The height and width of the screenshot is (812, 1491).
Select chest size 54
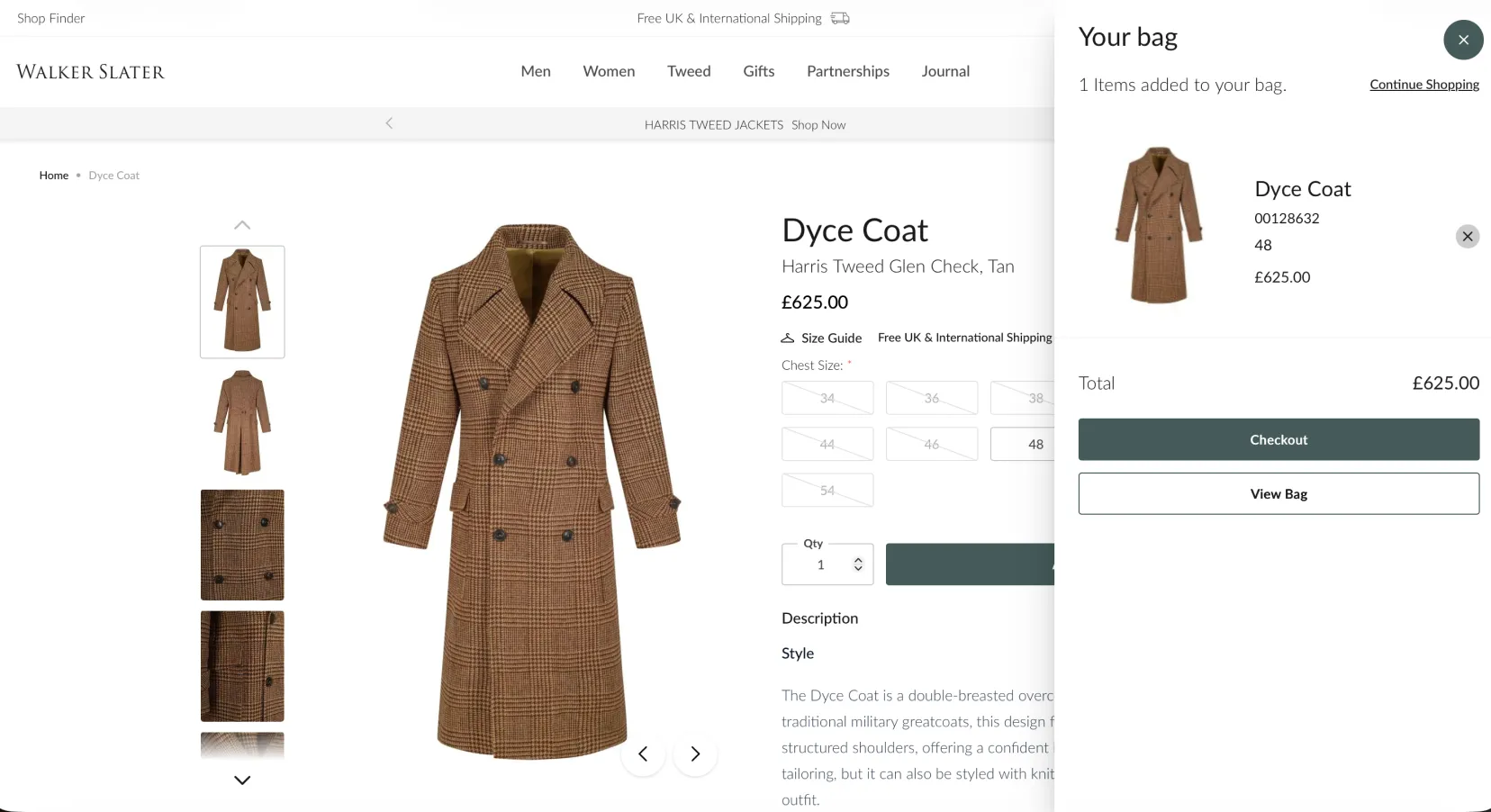[827, 491]
